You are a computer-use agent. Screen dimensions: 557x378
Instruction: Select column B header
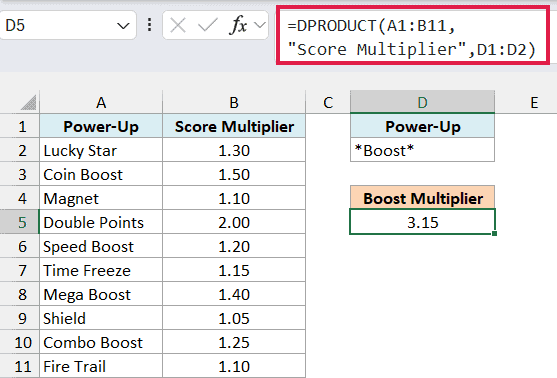(x=234, y=102)
